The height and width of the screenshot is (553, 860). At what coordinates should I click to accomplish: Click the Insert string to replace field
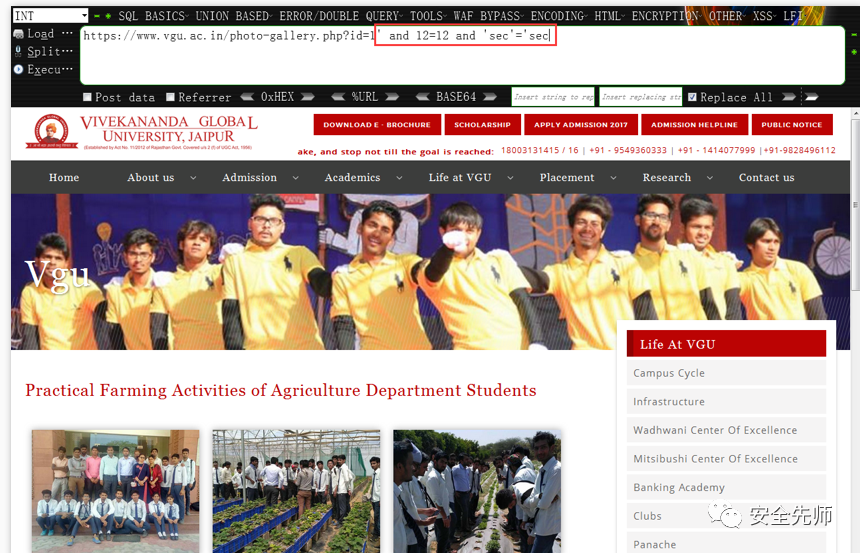tap(553, 97)
